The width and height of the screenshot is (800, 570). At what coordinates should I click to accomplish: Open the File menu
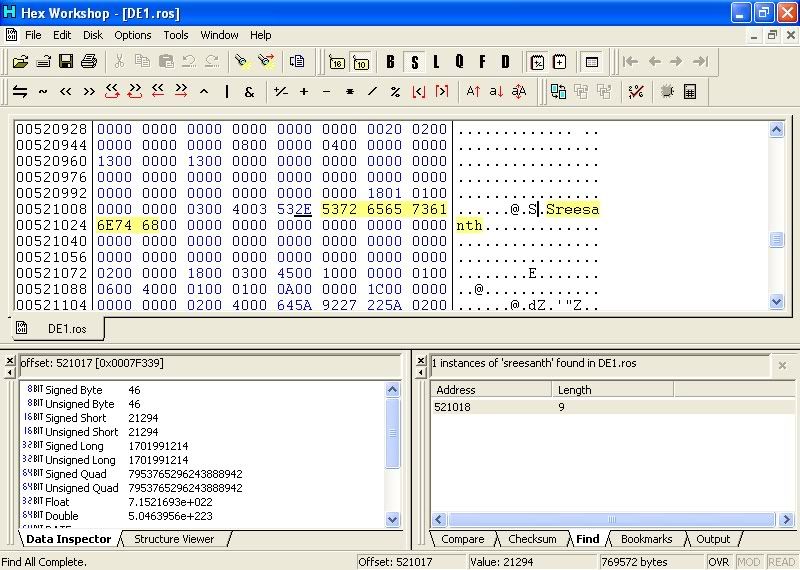pos(33,35)
